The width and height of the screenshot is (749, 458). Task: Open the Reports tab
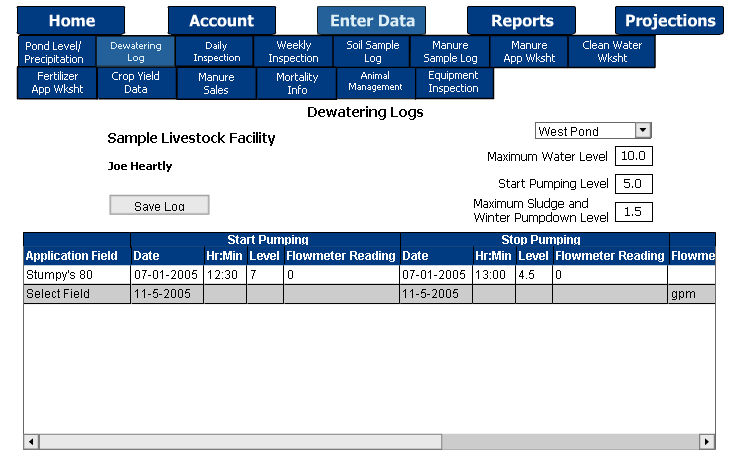[x=522, y=21]
